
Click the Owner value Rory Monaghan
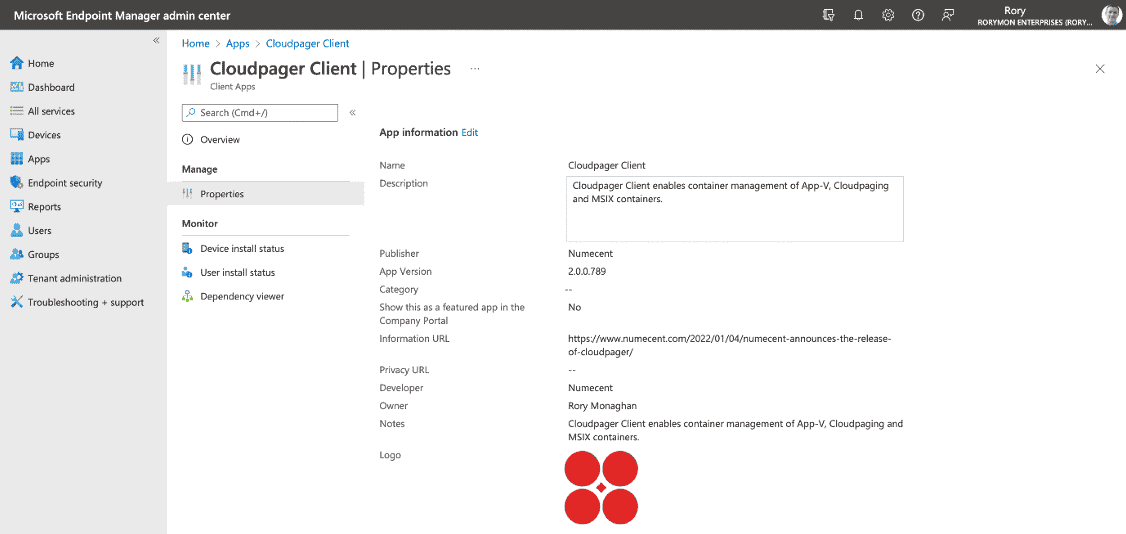tap(602, 406)
